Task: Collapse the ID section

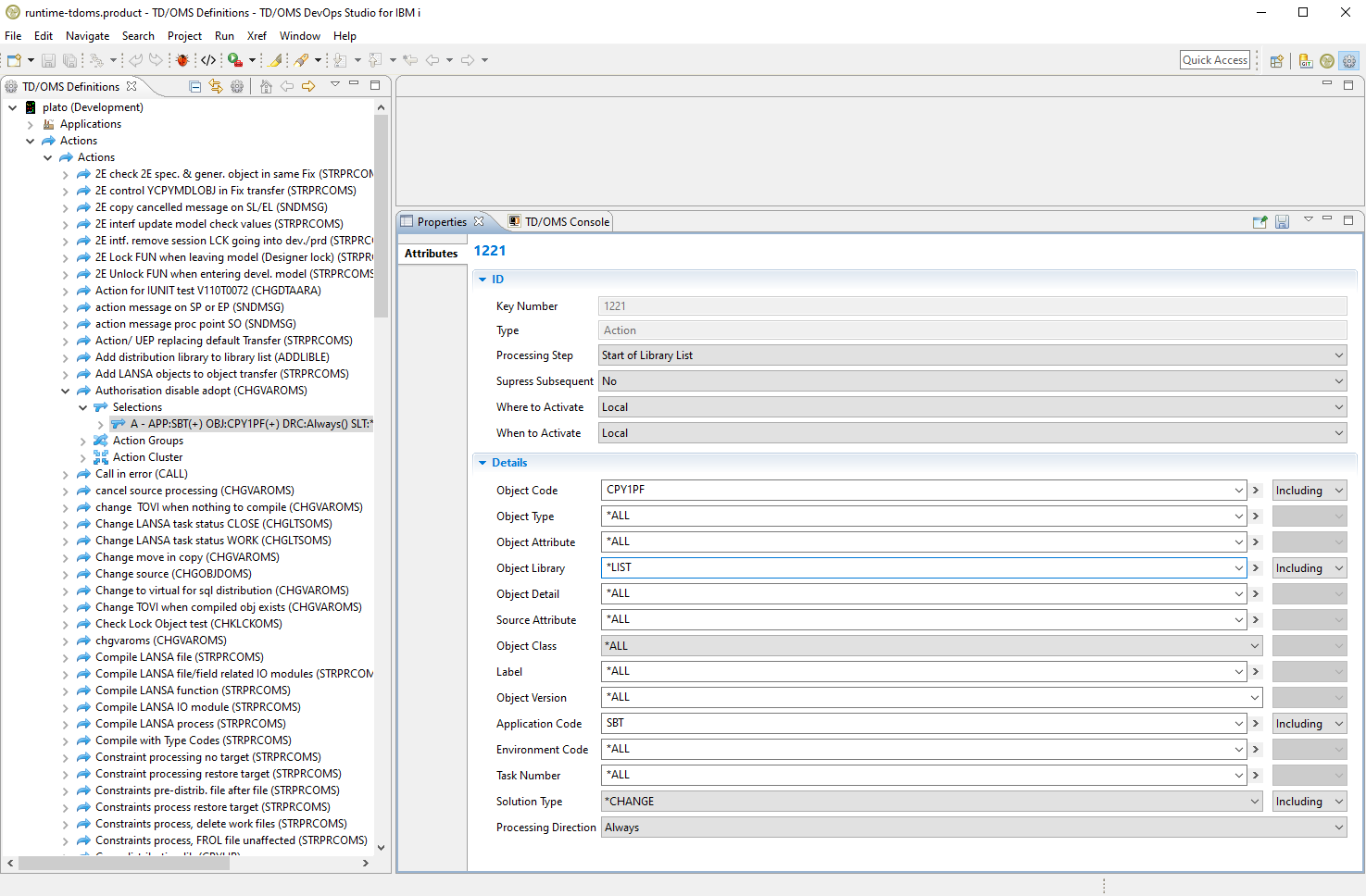Action: pyautogui.click(x=482, y=280)
